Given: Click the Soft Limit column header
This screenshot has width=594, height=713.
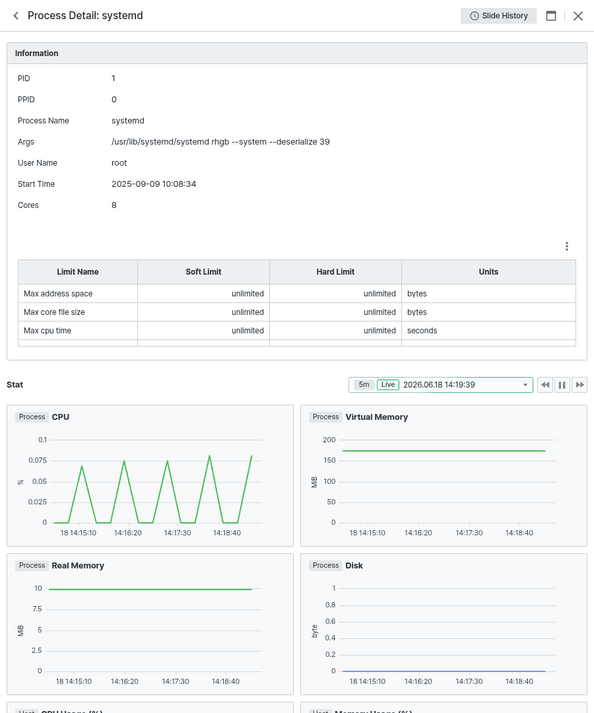Looking at the screenshot, I should 203,272.
